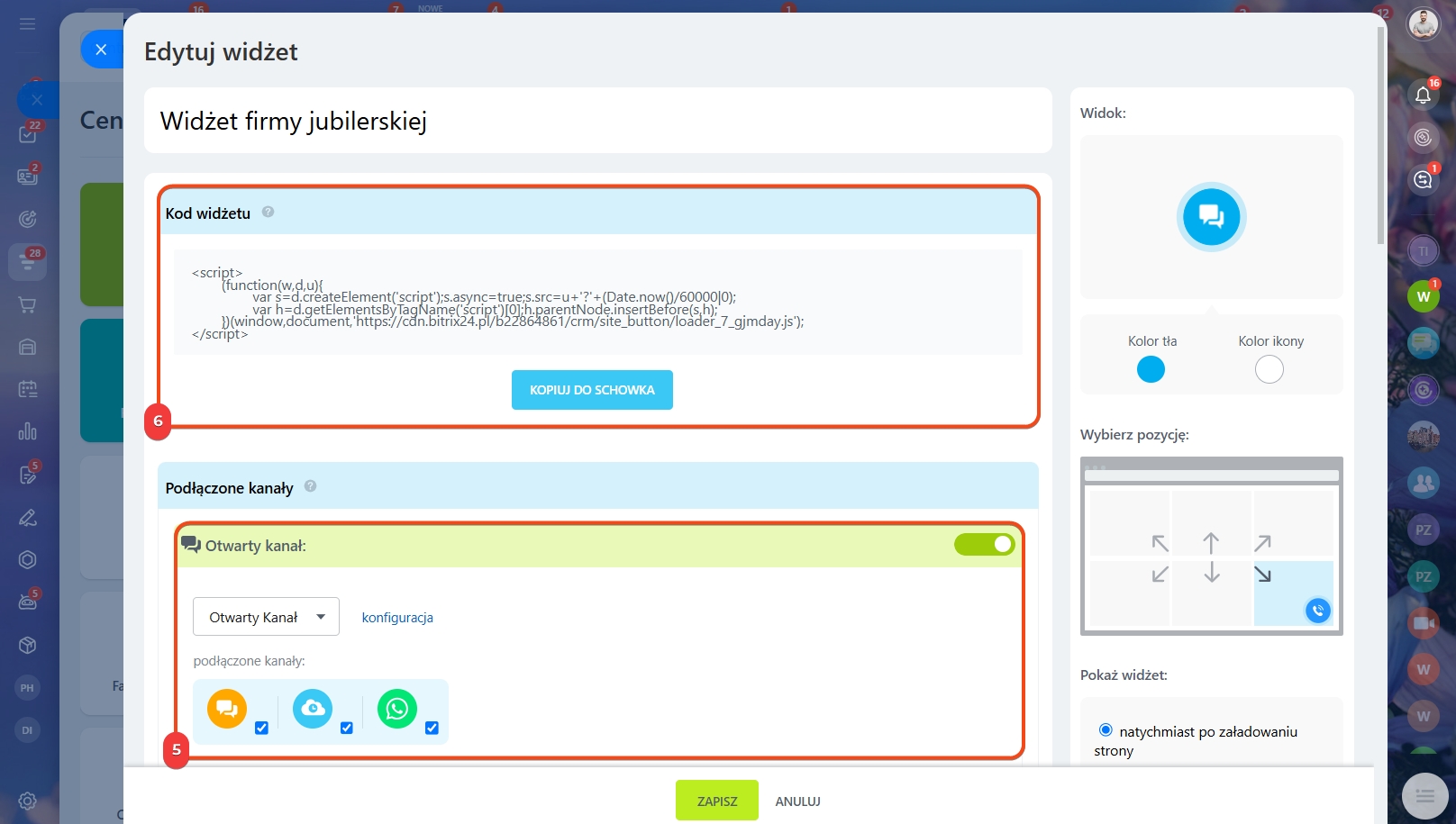The height and width of the screenshot is (824, 1456).
Task: Open the Otwarty Kanał dropdown
Action: [266, 617]
